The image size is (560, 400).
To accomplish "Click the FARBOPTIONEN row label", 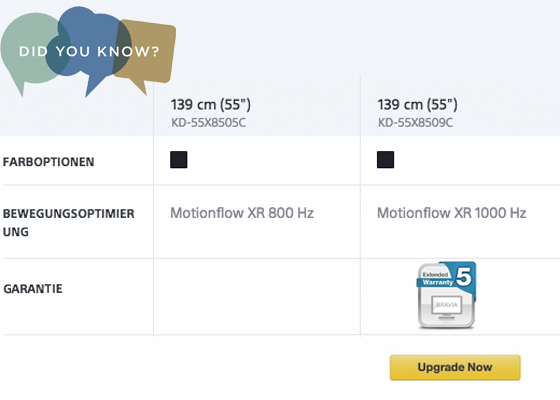I will pos(49,162).
